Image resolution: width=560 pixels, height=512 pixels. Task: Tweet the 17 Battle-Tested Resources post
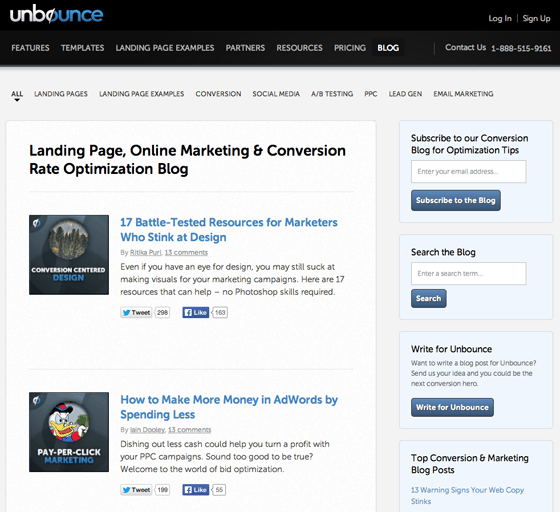click(x=136, y=312)
